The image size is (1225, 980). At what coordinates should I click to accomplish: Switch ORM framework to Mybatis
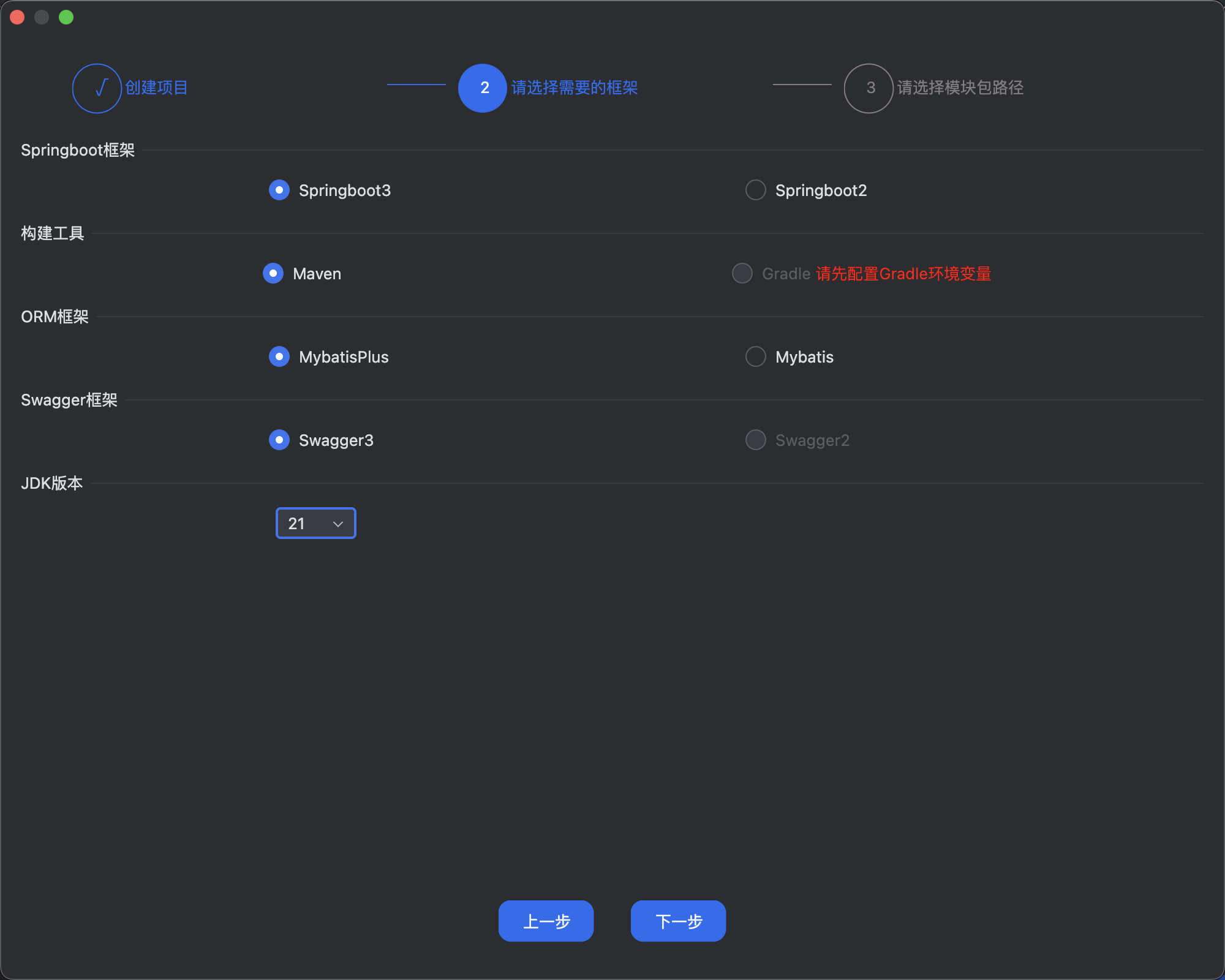pyautogui.click(x=755, y=356)
